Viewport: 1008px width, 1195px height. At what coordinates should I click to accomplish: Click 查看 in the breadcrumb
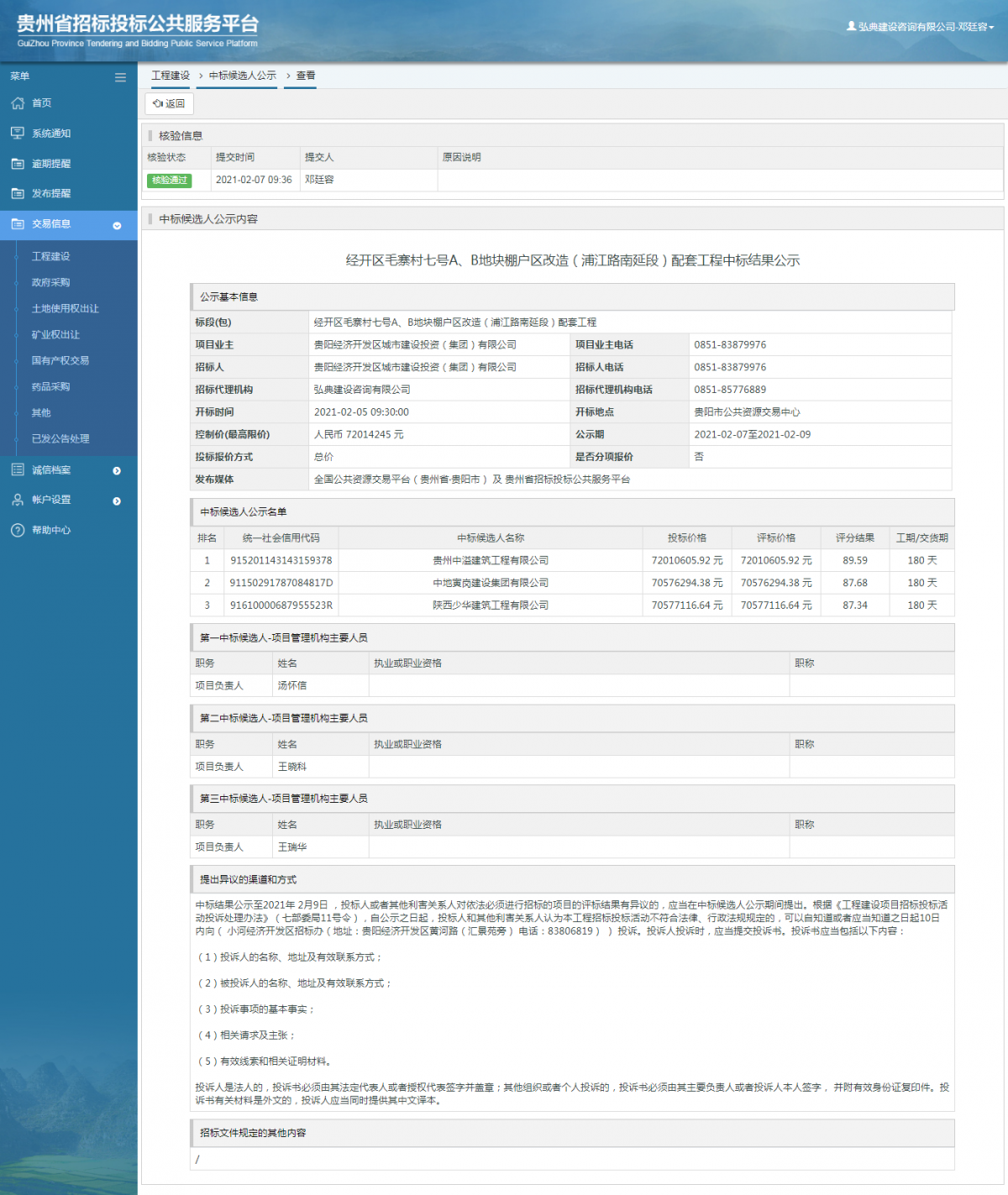(306, 76)
